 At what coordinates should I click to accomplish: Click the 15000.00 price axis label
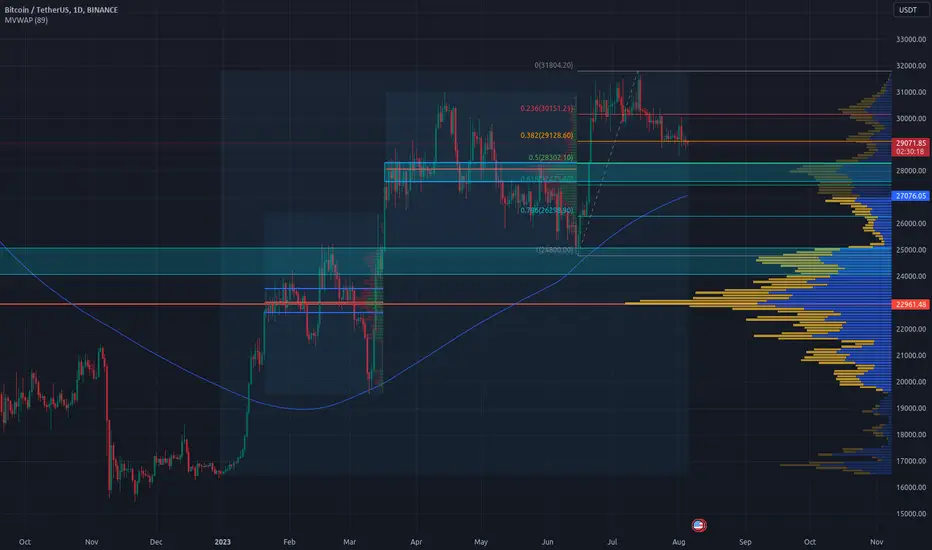tap(911, 514)
